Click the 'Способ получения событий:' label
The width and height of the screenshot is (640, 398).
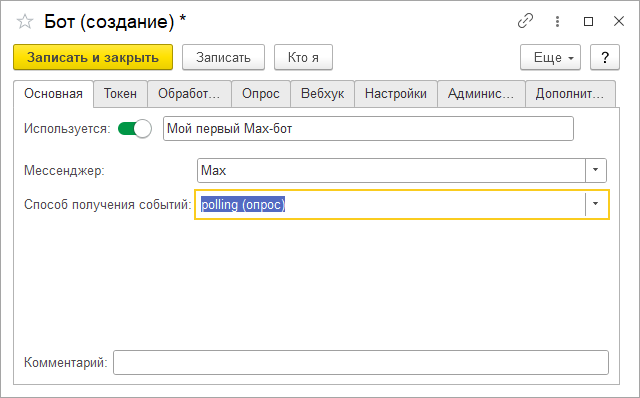click(x=107, y=204)
